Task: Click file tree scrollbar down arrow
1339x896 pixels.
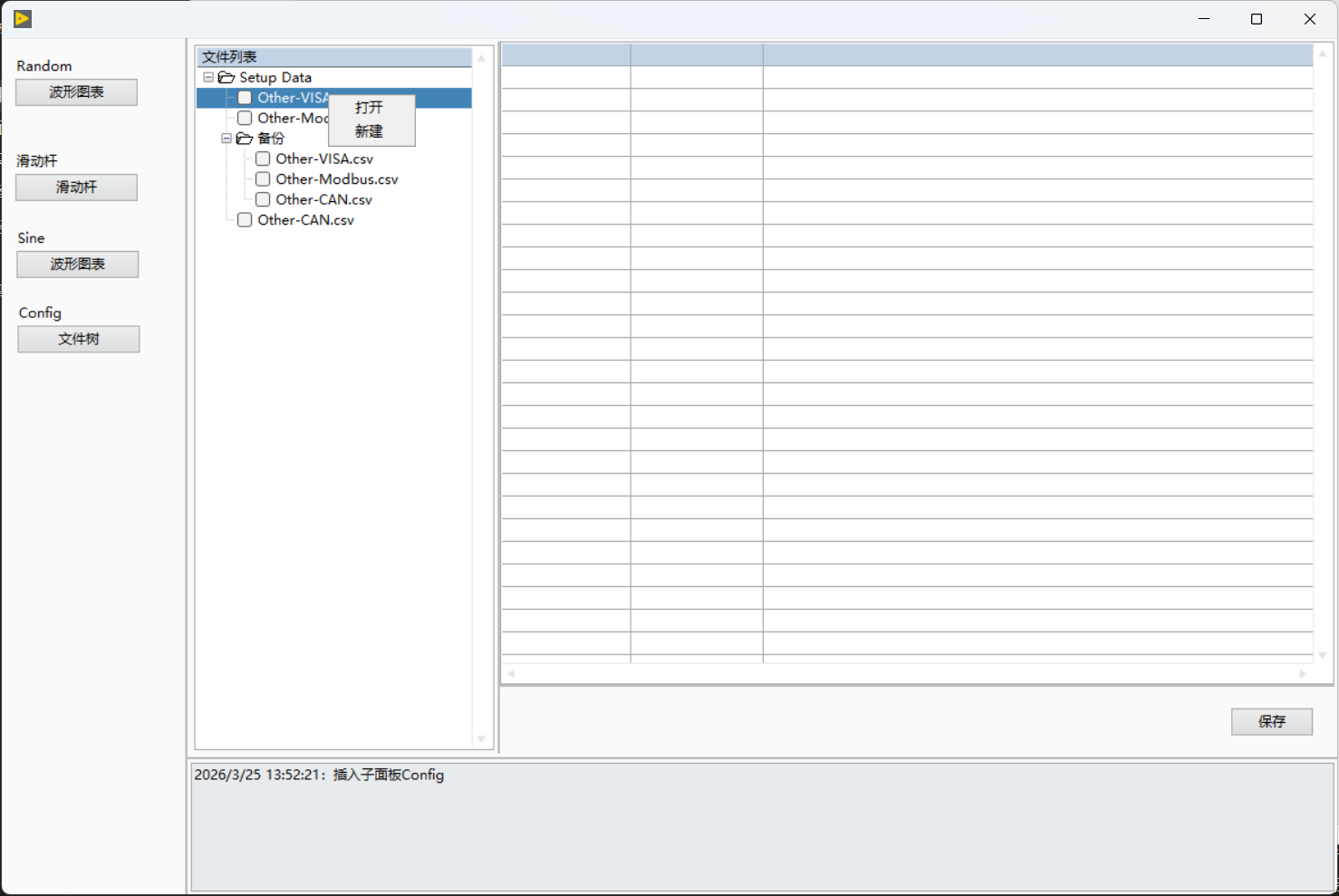Action: click(482, 739)
